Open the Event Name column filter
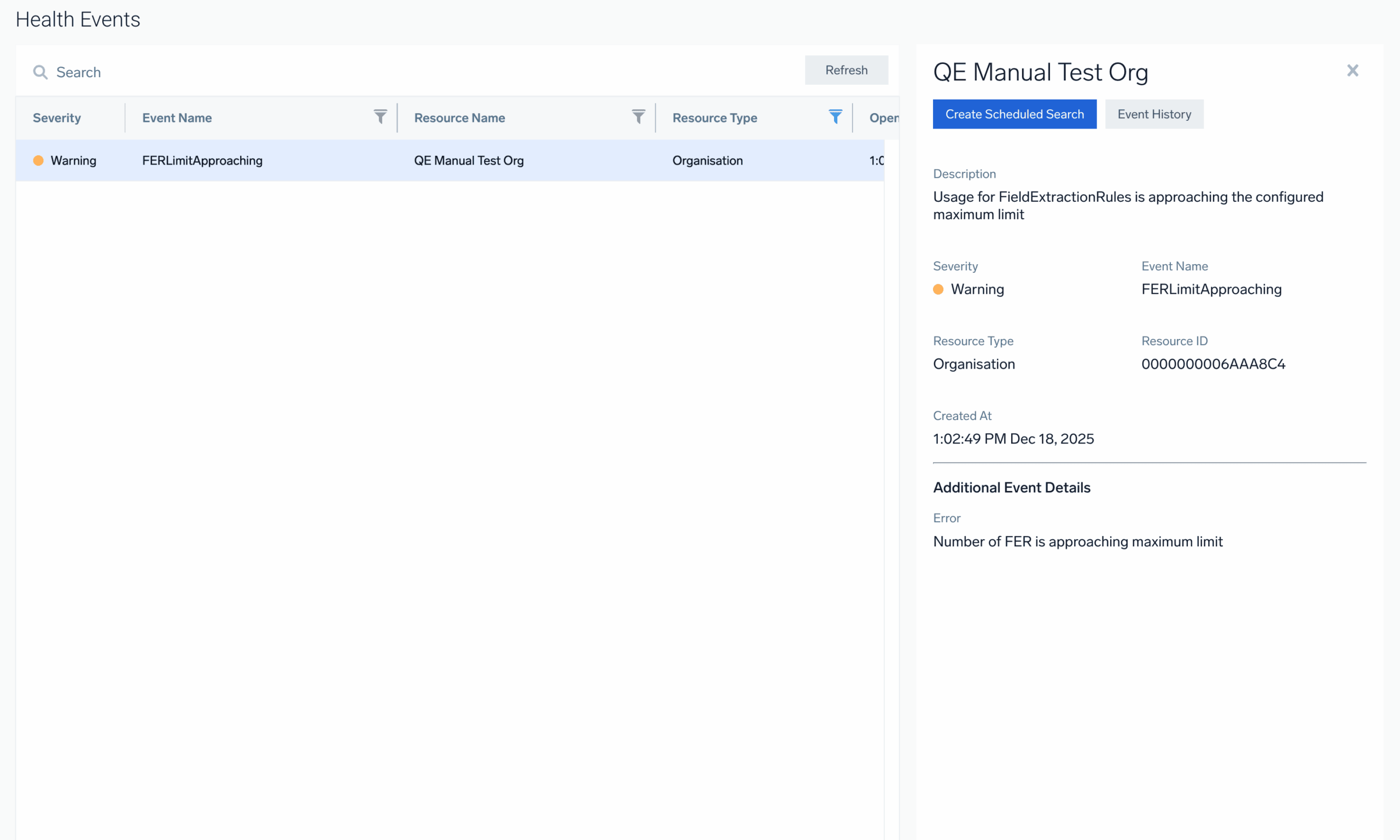Screen dimensions: 1400x840 click(x=380, y=117)
